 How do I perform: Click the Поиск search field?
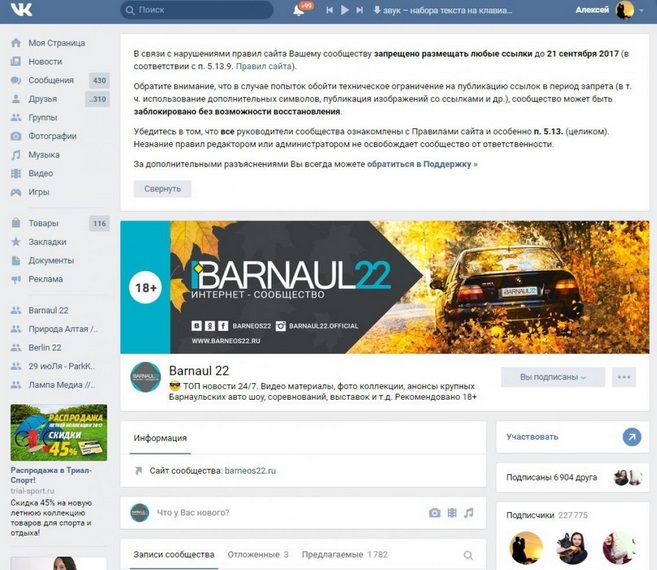[200, 10]
